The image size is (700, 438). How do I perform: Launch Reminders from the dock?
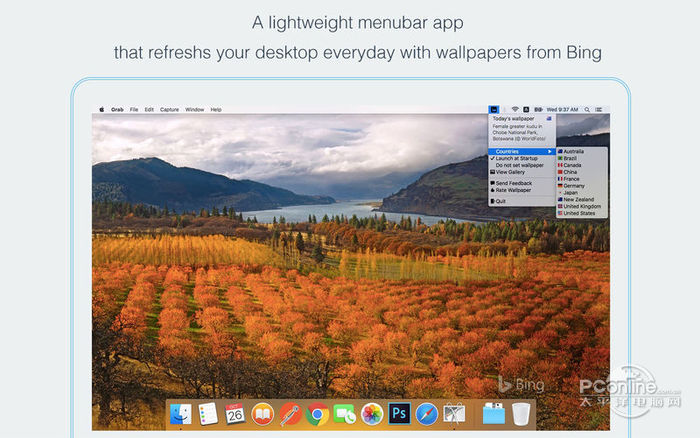pos(208,414)
